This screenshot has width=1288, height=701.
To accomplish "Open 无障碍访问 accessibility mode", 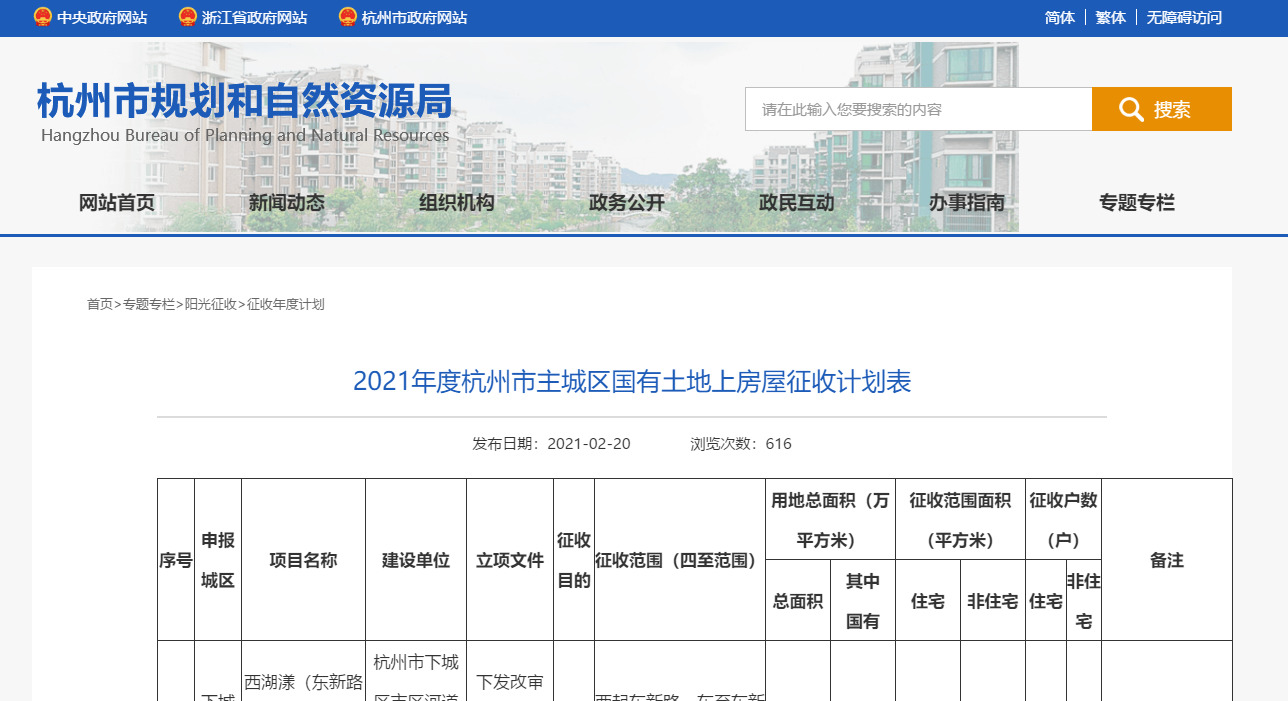I will pyautogui.click(x=1184, y=18).
